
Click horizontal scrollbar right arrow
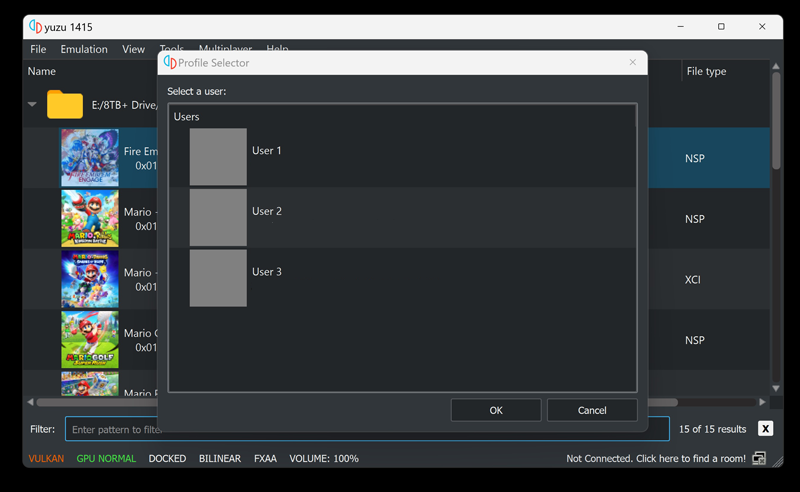click(762, 402)
